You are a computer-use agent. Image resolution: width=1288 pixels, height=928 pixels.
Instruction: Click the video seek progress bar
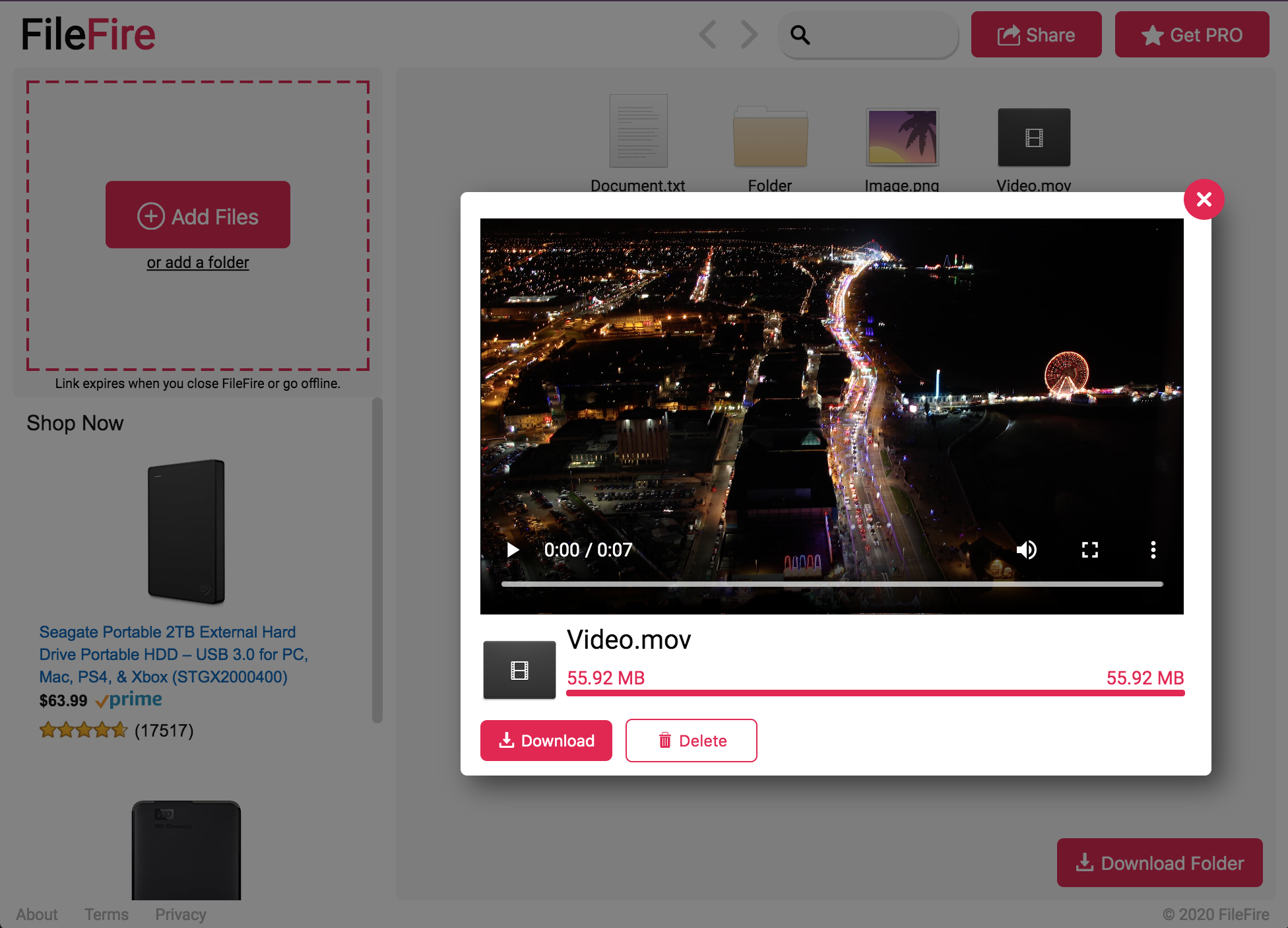point(831,584)
